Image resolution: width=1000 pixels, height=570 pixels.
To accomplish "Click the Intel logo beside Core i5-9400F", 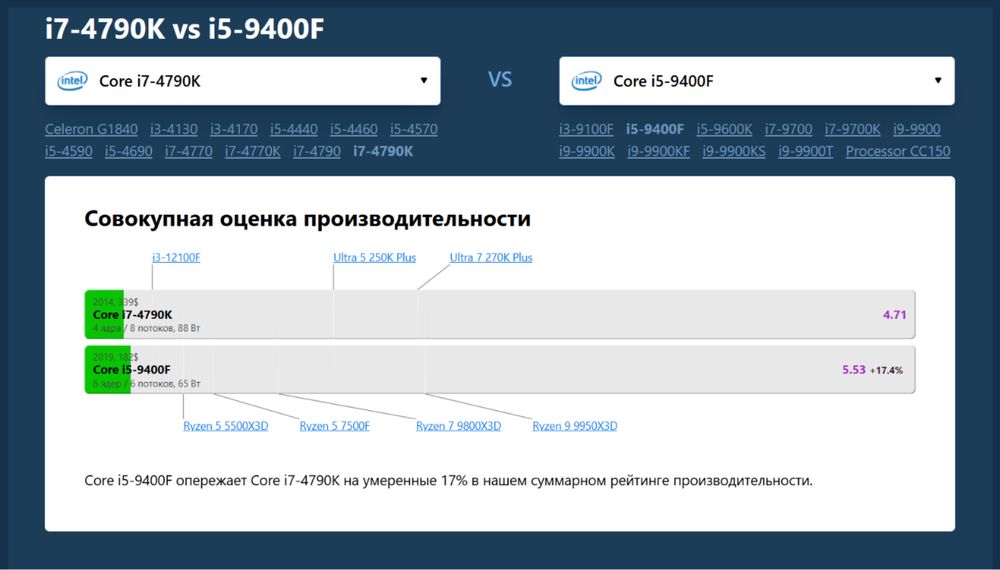I will [586, 81].
